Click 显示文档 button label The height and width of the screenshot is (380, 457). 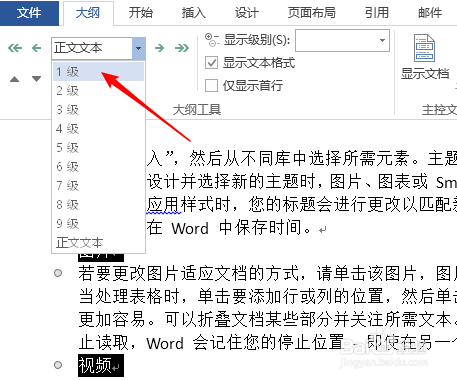(x=425, y=74)
